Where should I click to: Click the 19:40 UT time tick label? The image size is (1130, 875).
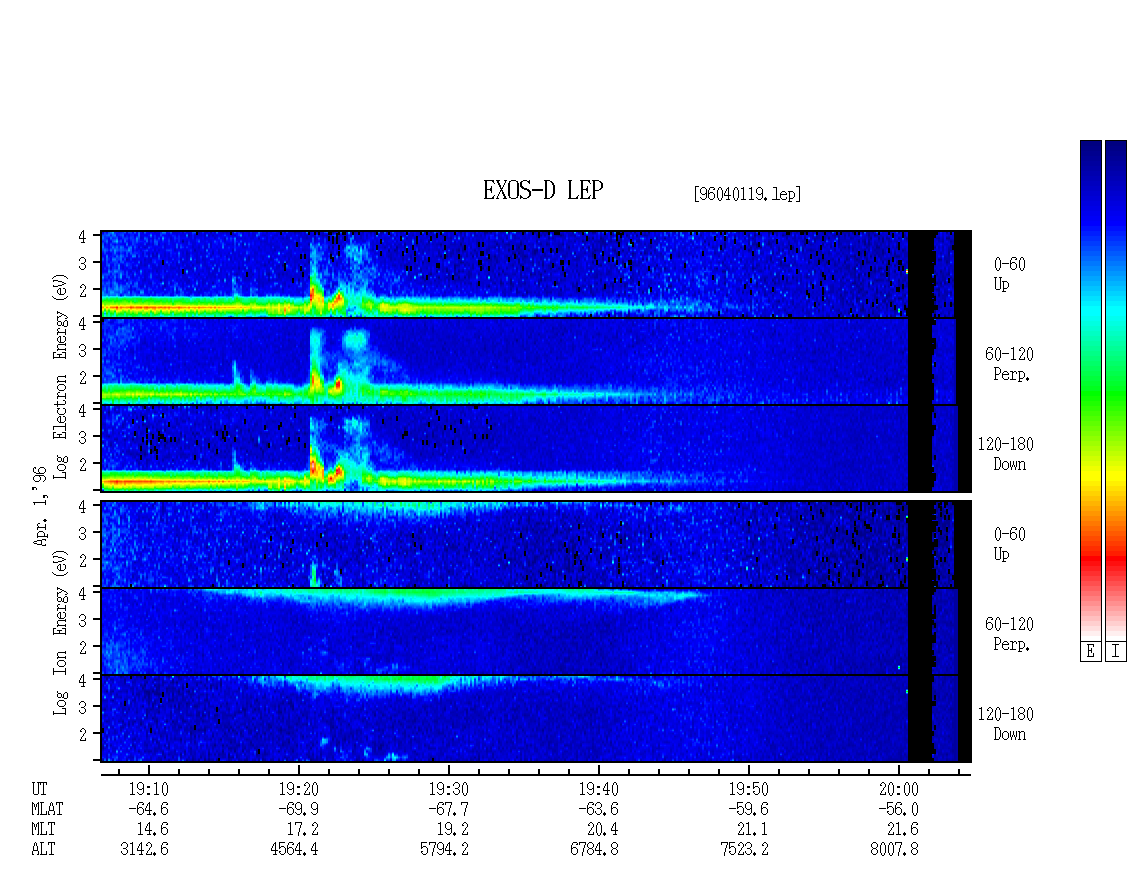(598, 789)
